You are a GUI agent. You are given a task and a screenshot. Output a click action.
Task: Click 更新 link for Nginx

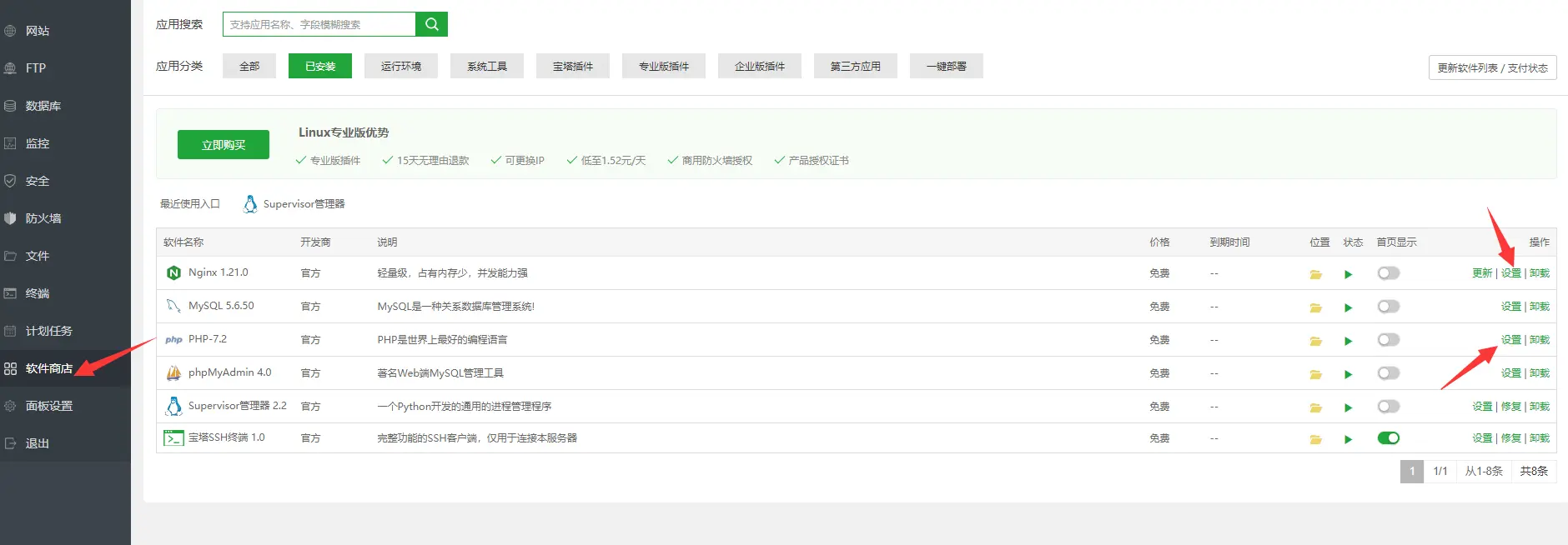click(1482, 273)
